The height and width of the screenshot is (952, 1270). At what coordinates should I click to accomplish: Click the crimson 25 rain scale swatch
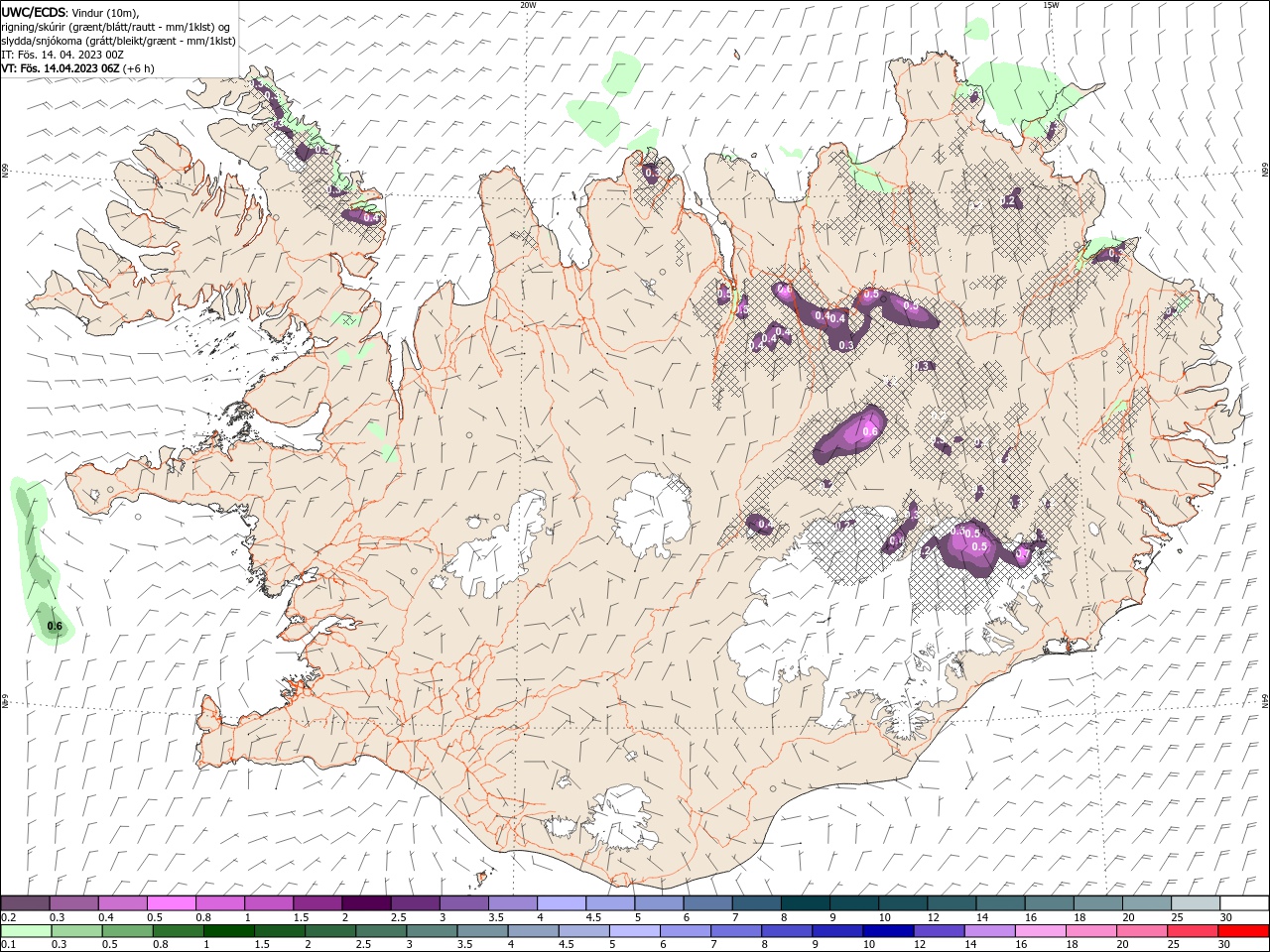[x=1192, y=931]
